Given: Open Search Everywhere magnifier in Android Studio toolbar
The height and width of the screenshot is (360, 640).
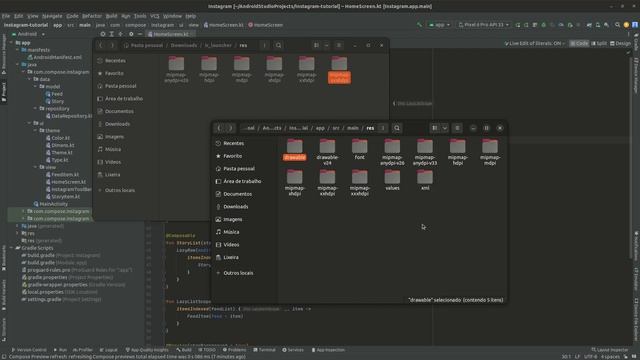Looking at the screenshot, I should coord(618,25).
